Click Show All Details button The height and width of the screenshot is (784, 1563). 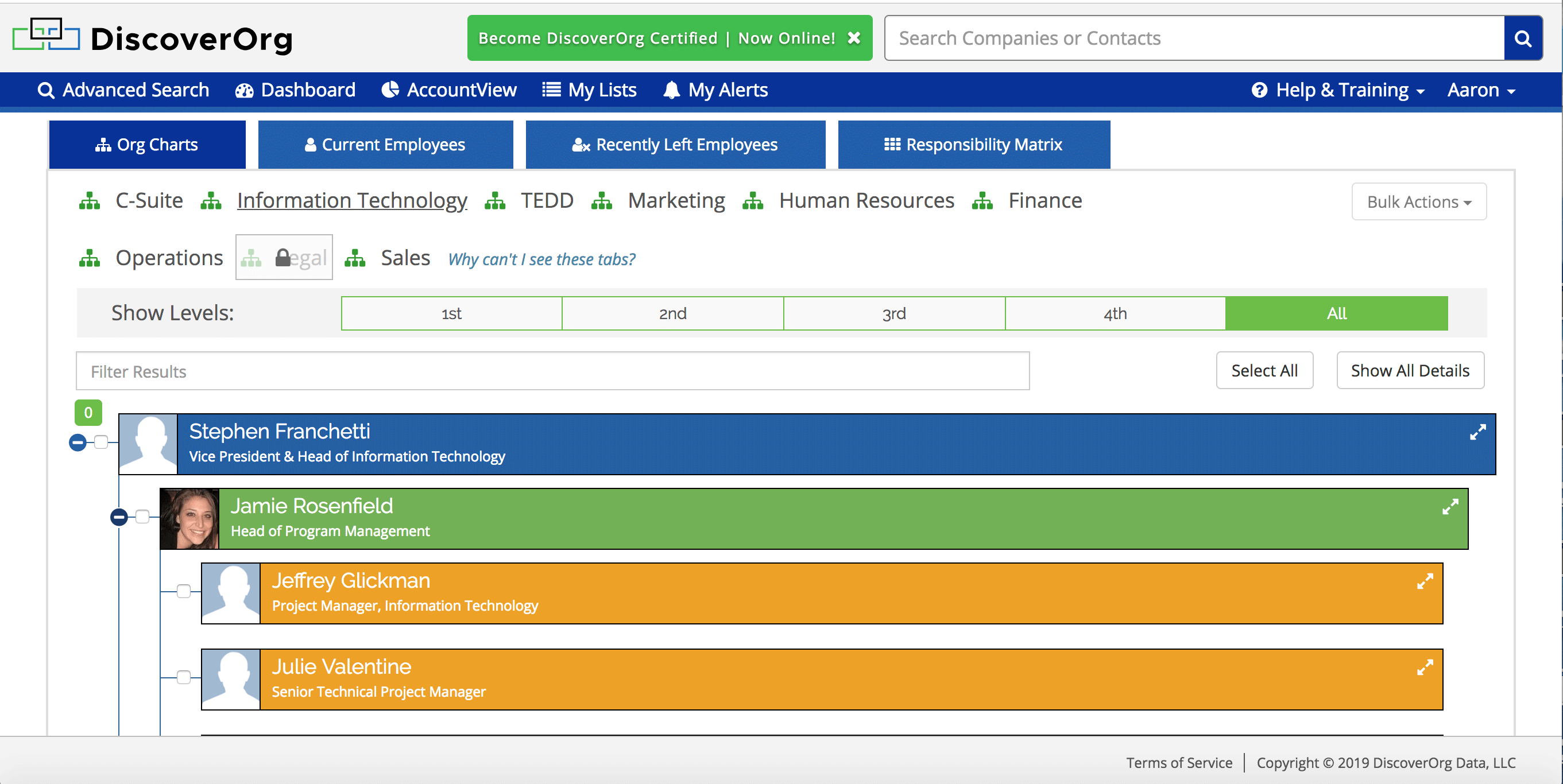(1410, 370)
